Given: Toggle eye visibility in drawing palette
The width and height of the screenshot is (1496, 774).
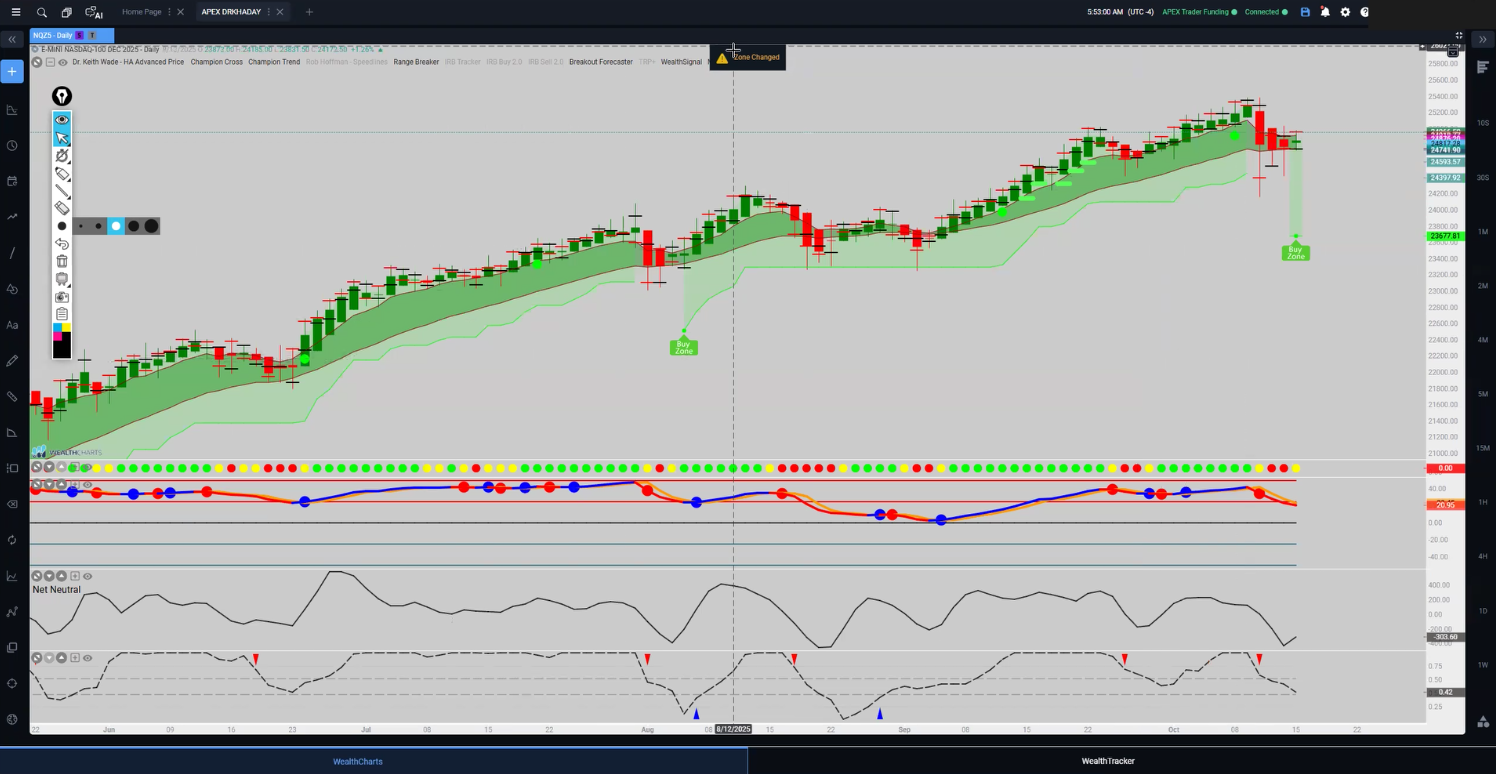Looking at the screenshot, I should pos(62,120).
